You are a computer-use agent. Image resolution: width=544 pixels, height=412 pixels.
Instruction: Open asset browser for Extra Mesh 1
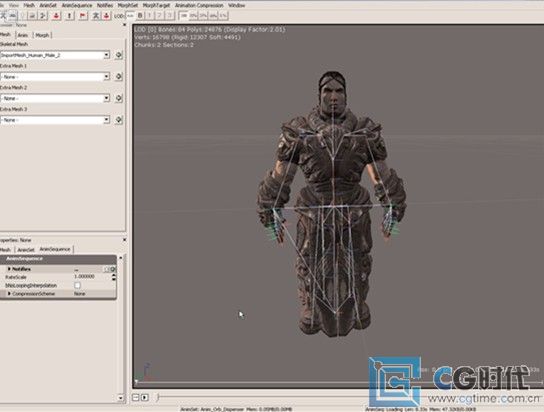[119, 76]
